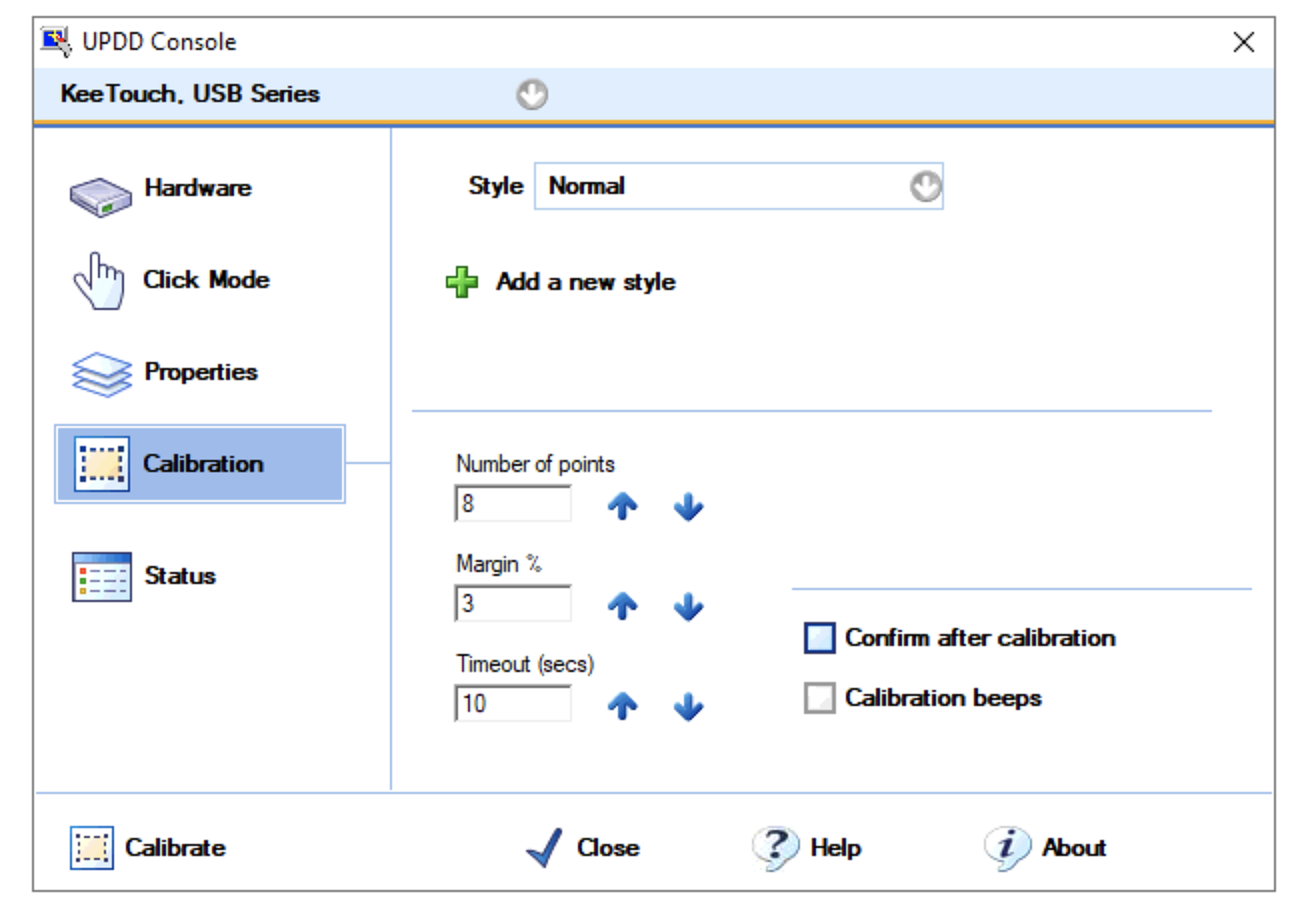This screenshot has width=1302, height=910.
Task: Switch to the Calibration section
Action: 200,464
